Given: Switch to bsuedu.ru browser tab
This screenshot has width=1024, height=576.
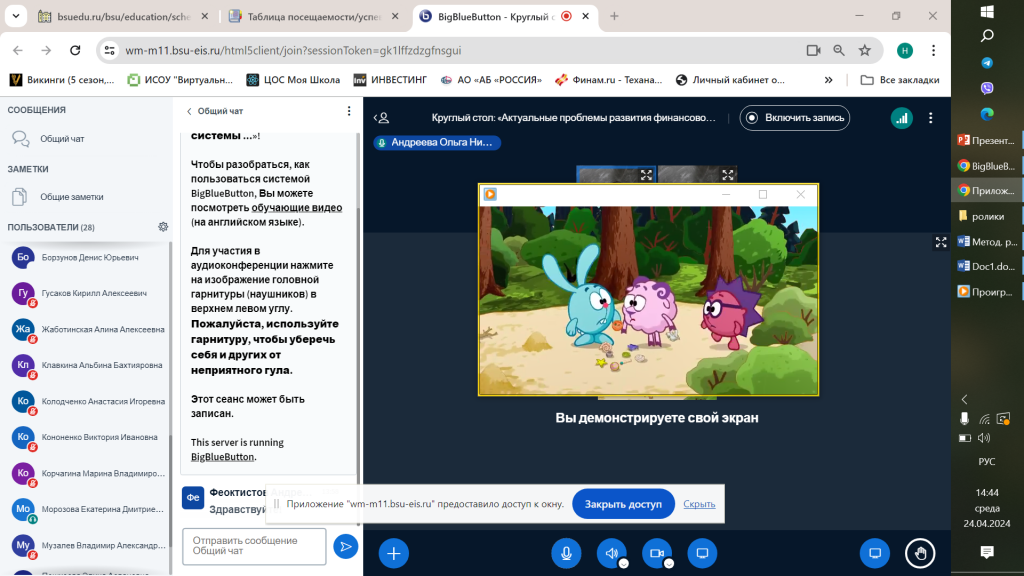Looking at the screenshot, I should [123, 16].
